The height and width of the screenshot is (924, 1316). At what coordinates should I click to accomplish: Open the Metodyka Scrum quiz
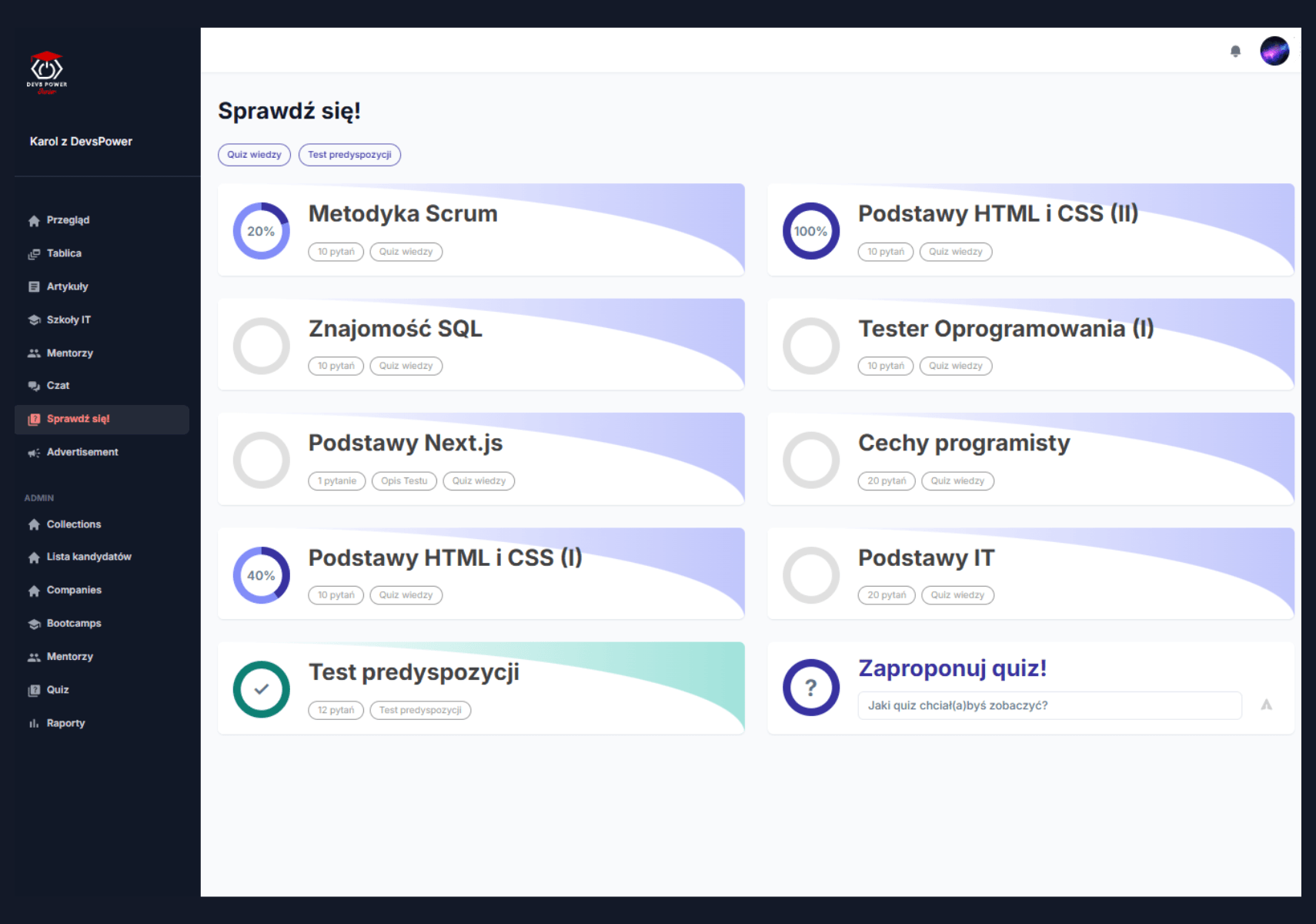(402, 214)
